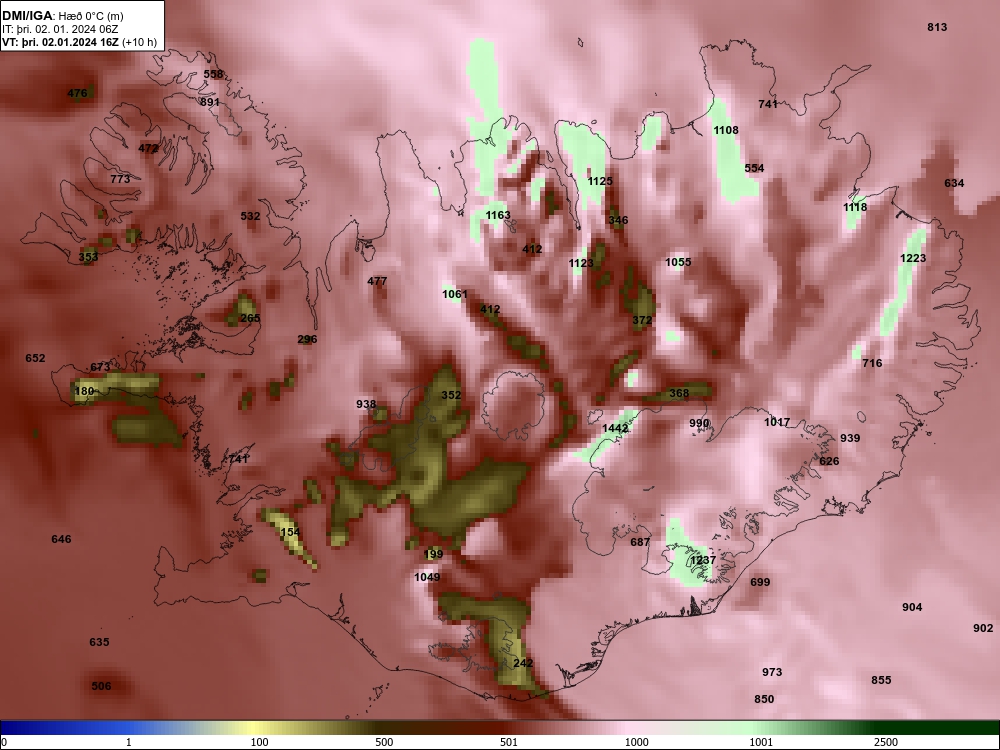This screenshot has height=750, width=1000.
Task: Select the 1163 map value
Action: pyautogui.click(x=497, y=215)
